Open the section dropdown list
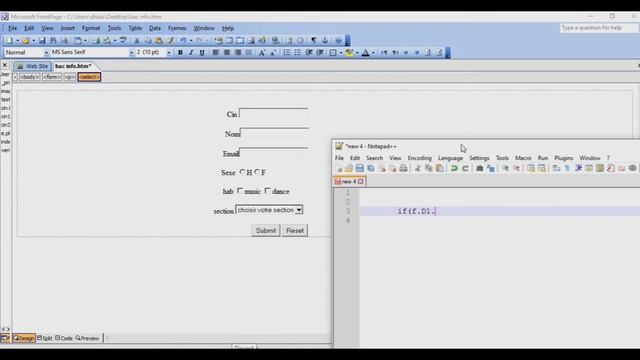Screen dimensions: 640x360 299,210
